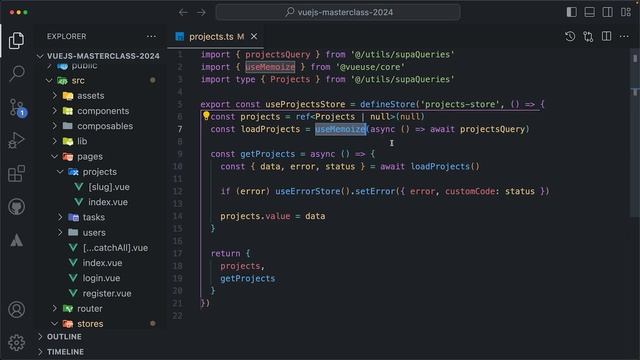Go forward with the right arrow

tap(201, 13)
